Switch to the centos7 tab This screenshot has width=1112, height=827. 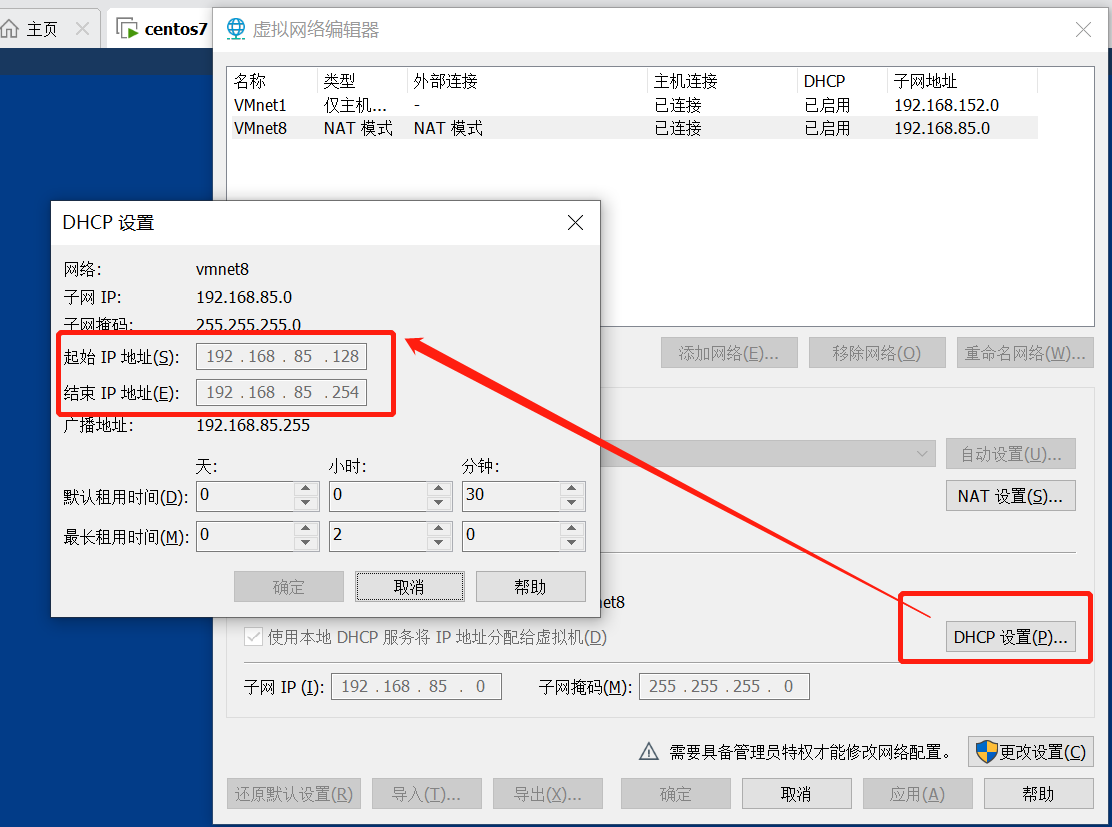click(x=161, y=29)
